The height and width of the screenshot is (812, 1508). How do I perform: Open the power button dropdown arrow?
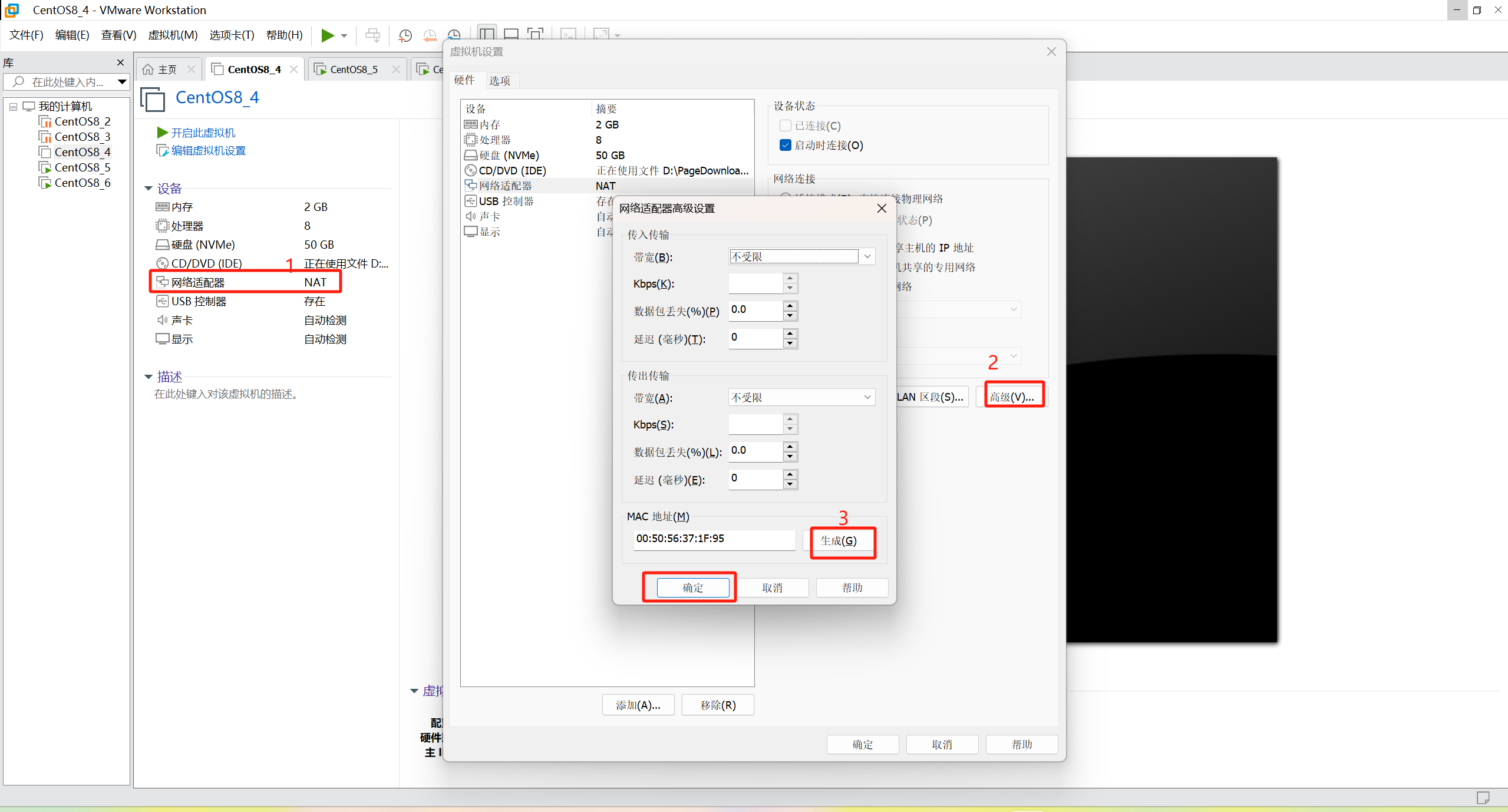pos(343,35)
